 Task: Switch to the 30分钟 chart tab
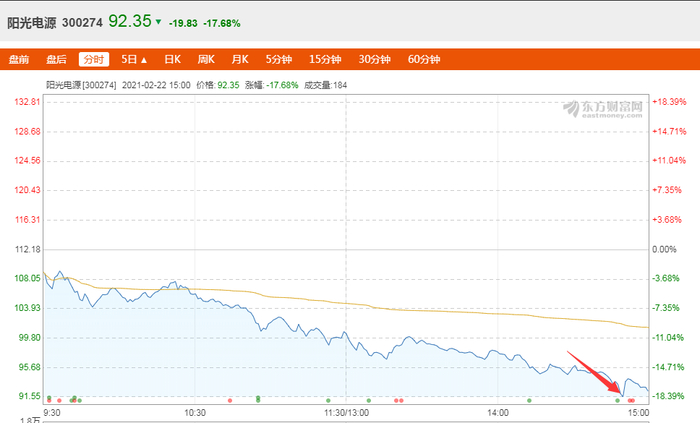[375, 59]
